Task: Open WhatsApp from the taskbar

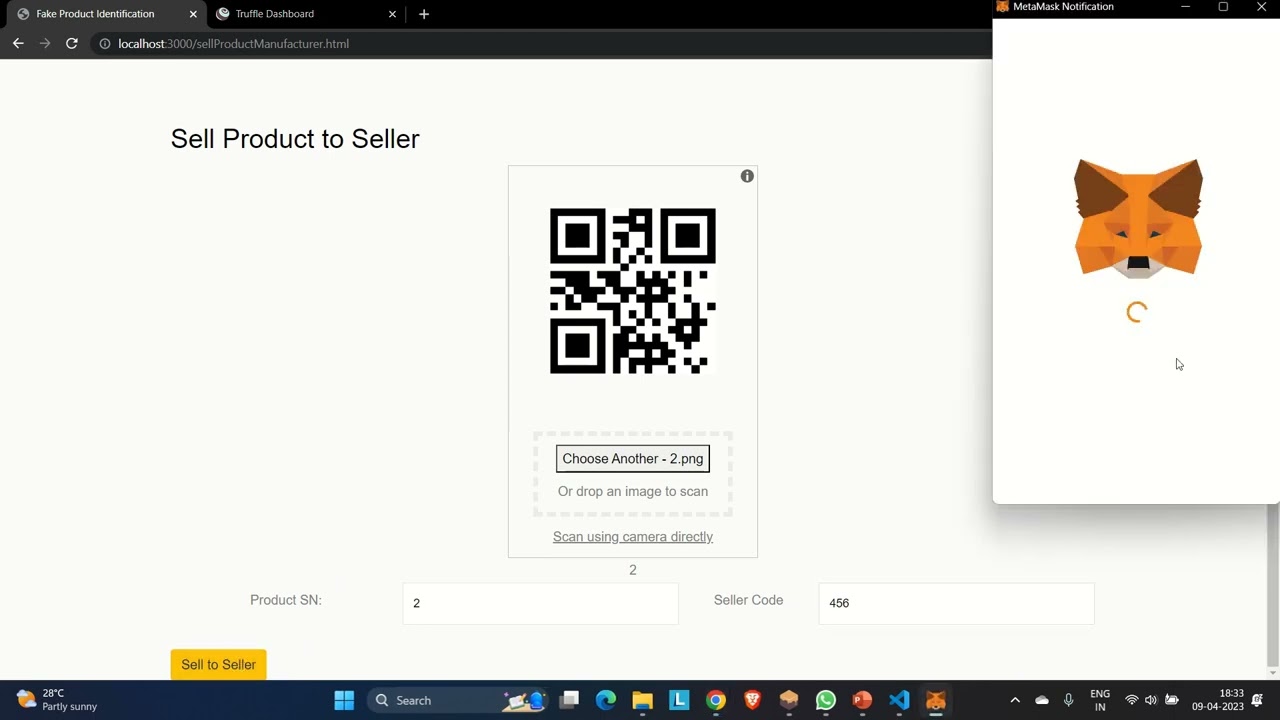Action: [825, 700]
